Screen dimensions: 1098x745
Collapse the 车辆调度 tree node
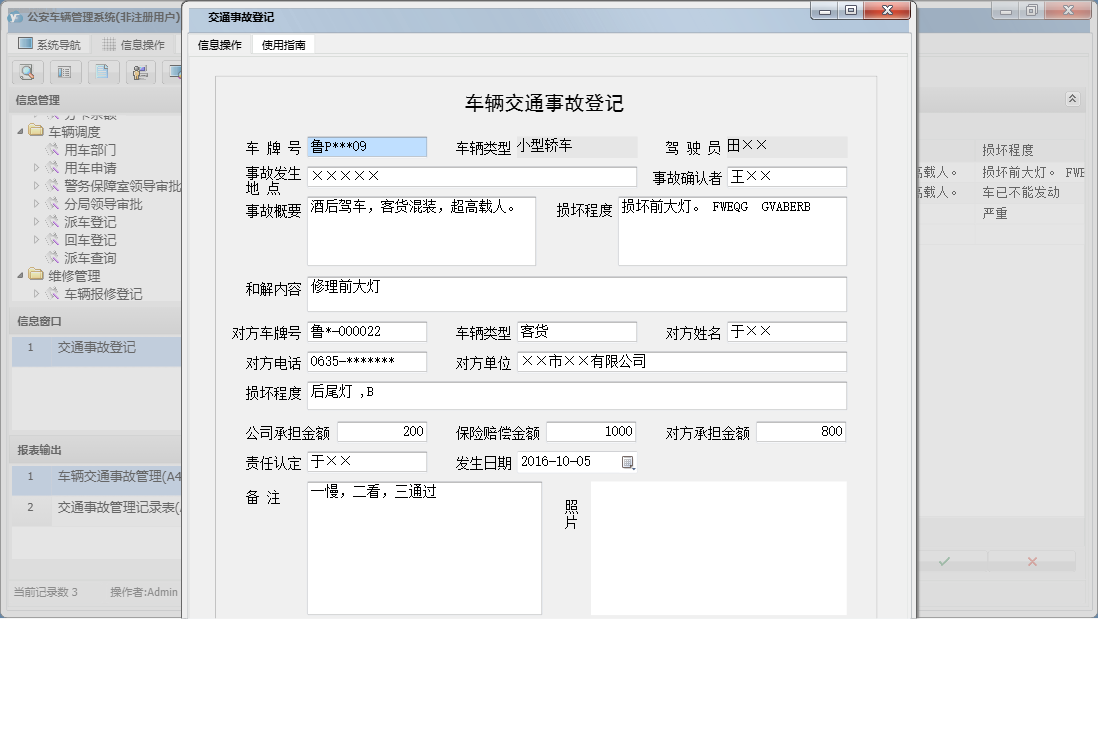pyautogui.click(x=20, y=132)
